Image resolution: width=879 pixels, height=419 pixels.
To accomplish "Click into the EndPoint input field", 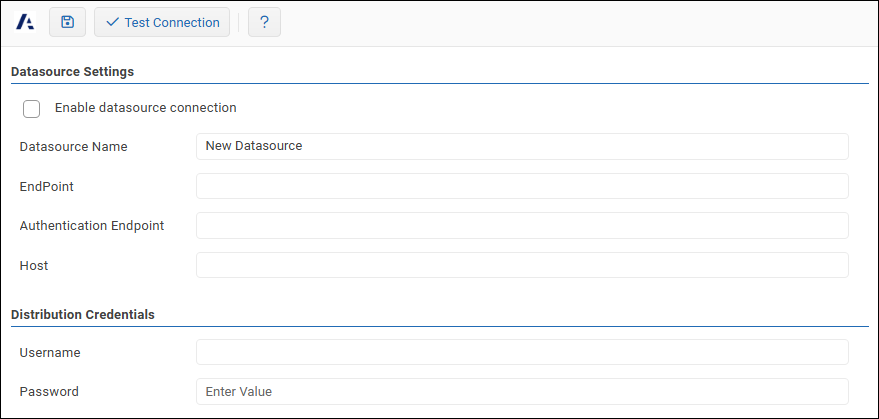I will click(x=522, y=186).
